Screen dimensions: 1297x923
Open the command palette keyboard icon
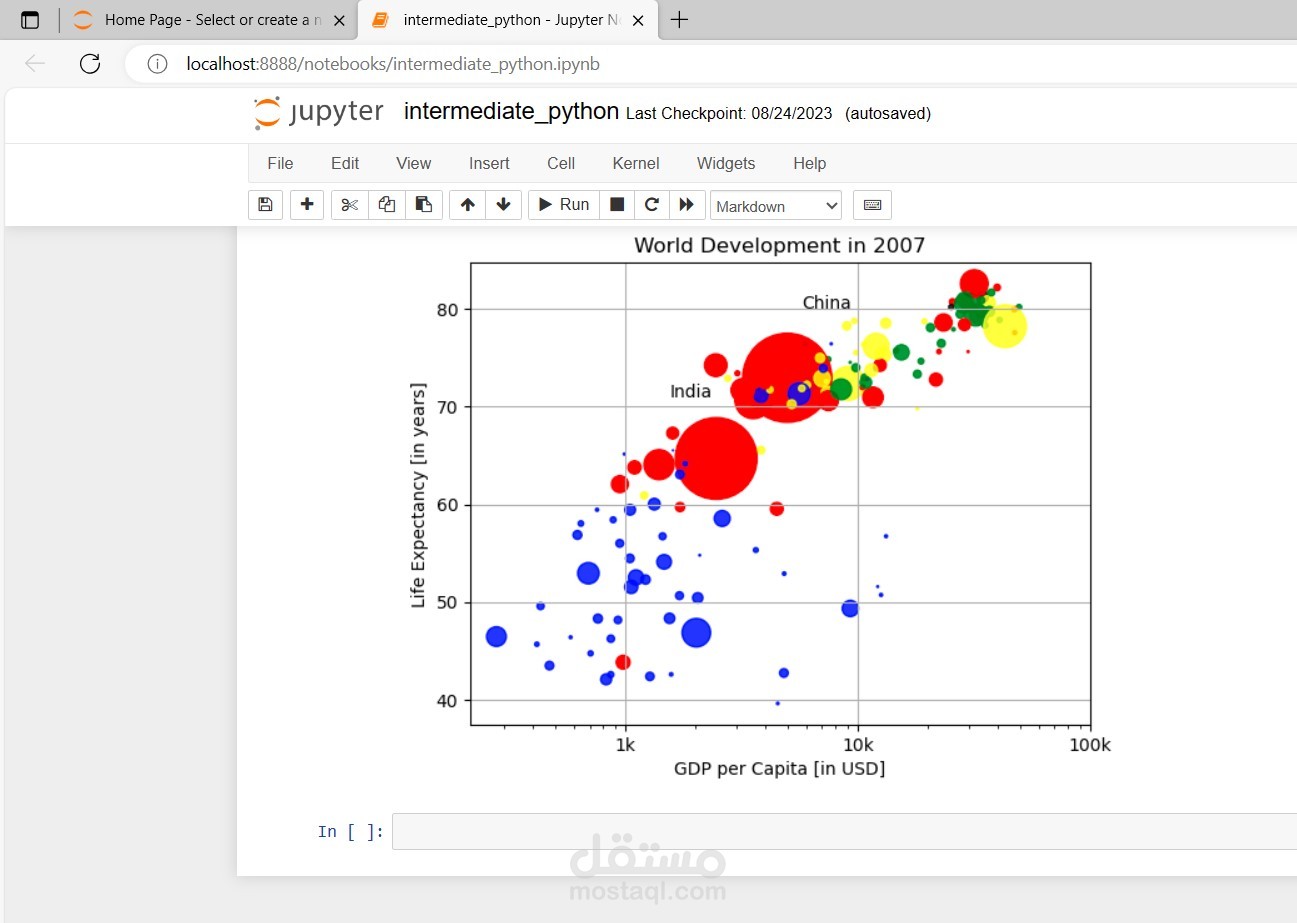click(872, 205)
